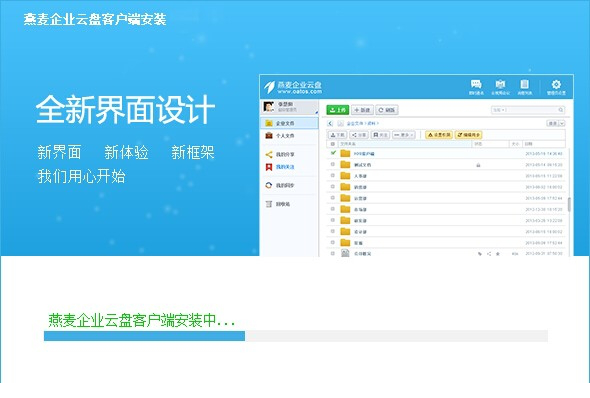Viewport: 590px width, 398px height.
Task: Click the star icon in the last preview row
Action: pos(497,254)
